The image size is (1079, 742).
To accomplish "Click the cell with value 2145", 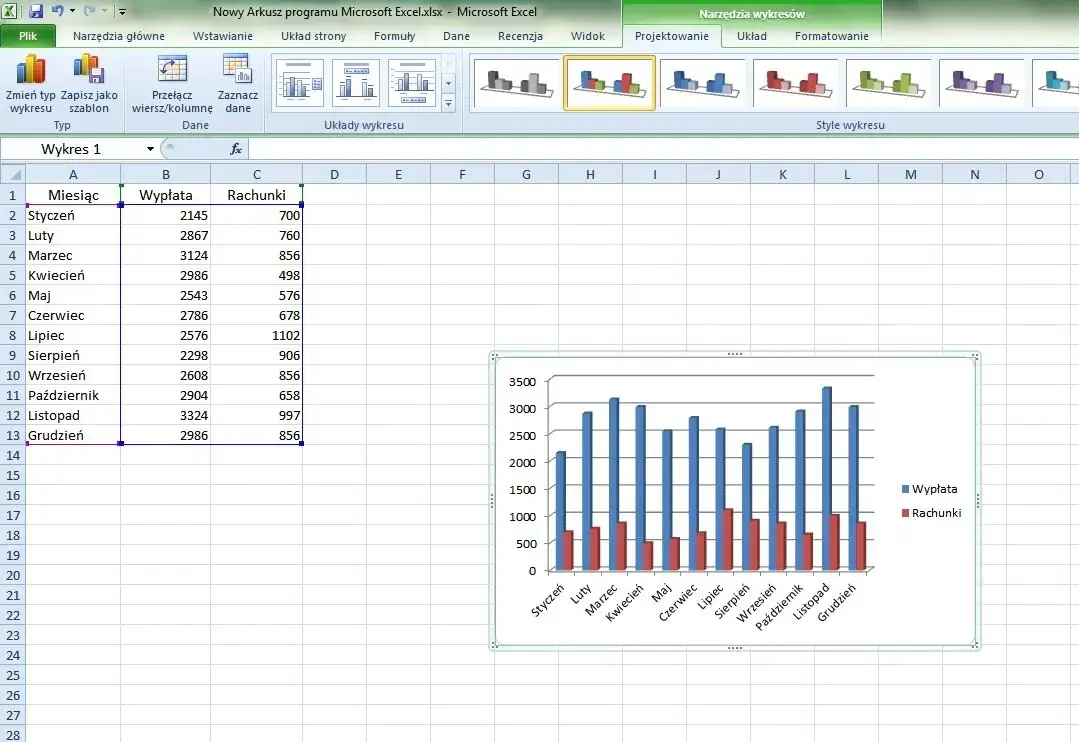I will 166,215.
